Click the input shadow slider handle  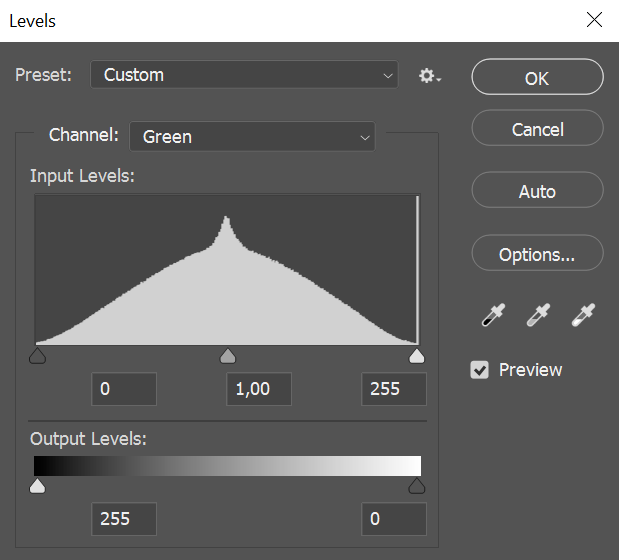click(x=38, y=356)
